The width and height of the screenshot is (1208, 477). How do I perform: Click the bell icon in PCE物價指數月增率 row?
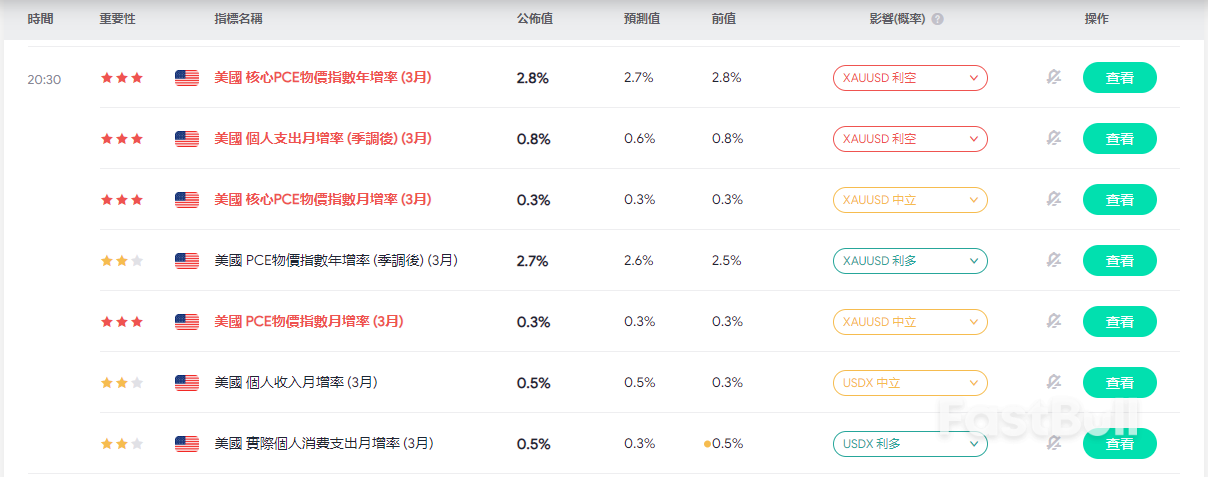click(1053, 322)
